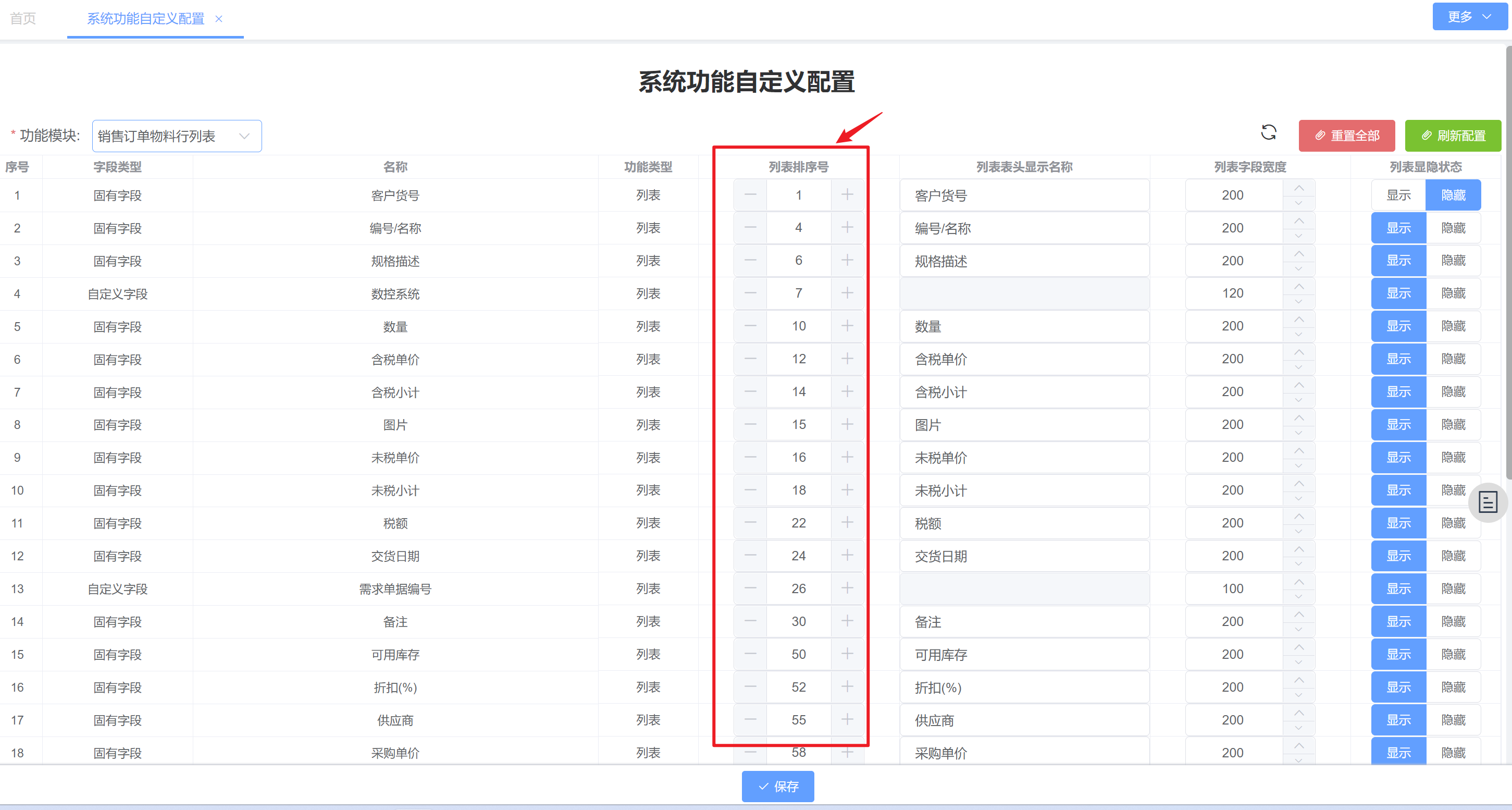Increase sort number for 未税单价 row
Image resolution: width=1512 pixels, height=810 pixels.
[847, 458]
